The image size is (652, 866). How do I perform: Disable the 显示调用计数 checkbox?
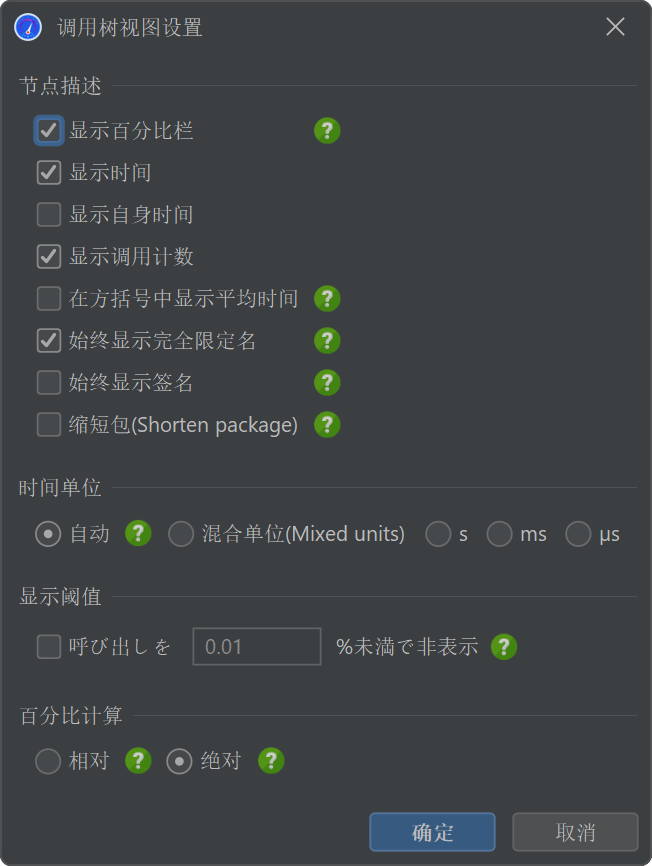[49, 257]
